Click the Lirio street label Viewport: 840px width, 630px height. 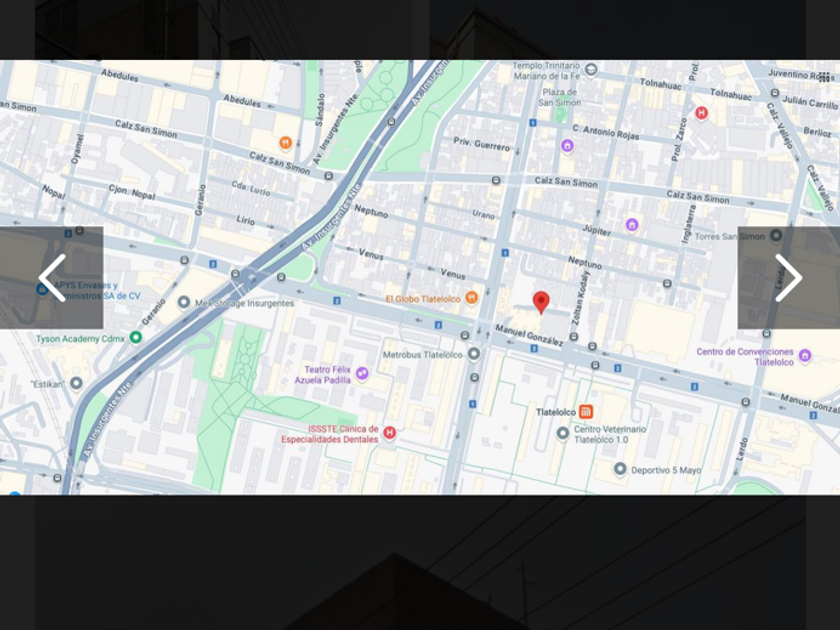(246, 220)
